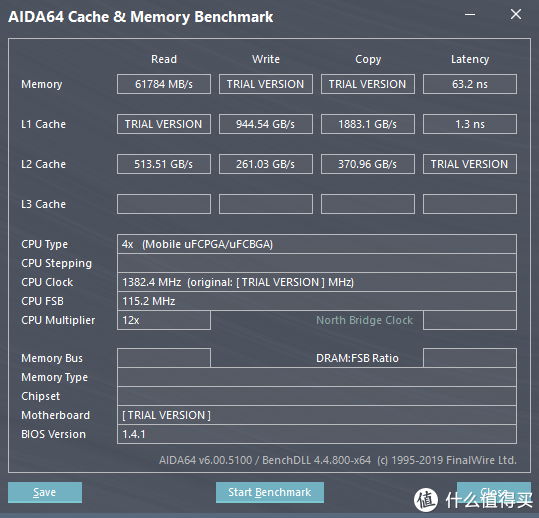Click the L3 Cache row label
The image size is (539, 518).
pos(43,204)
